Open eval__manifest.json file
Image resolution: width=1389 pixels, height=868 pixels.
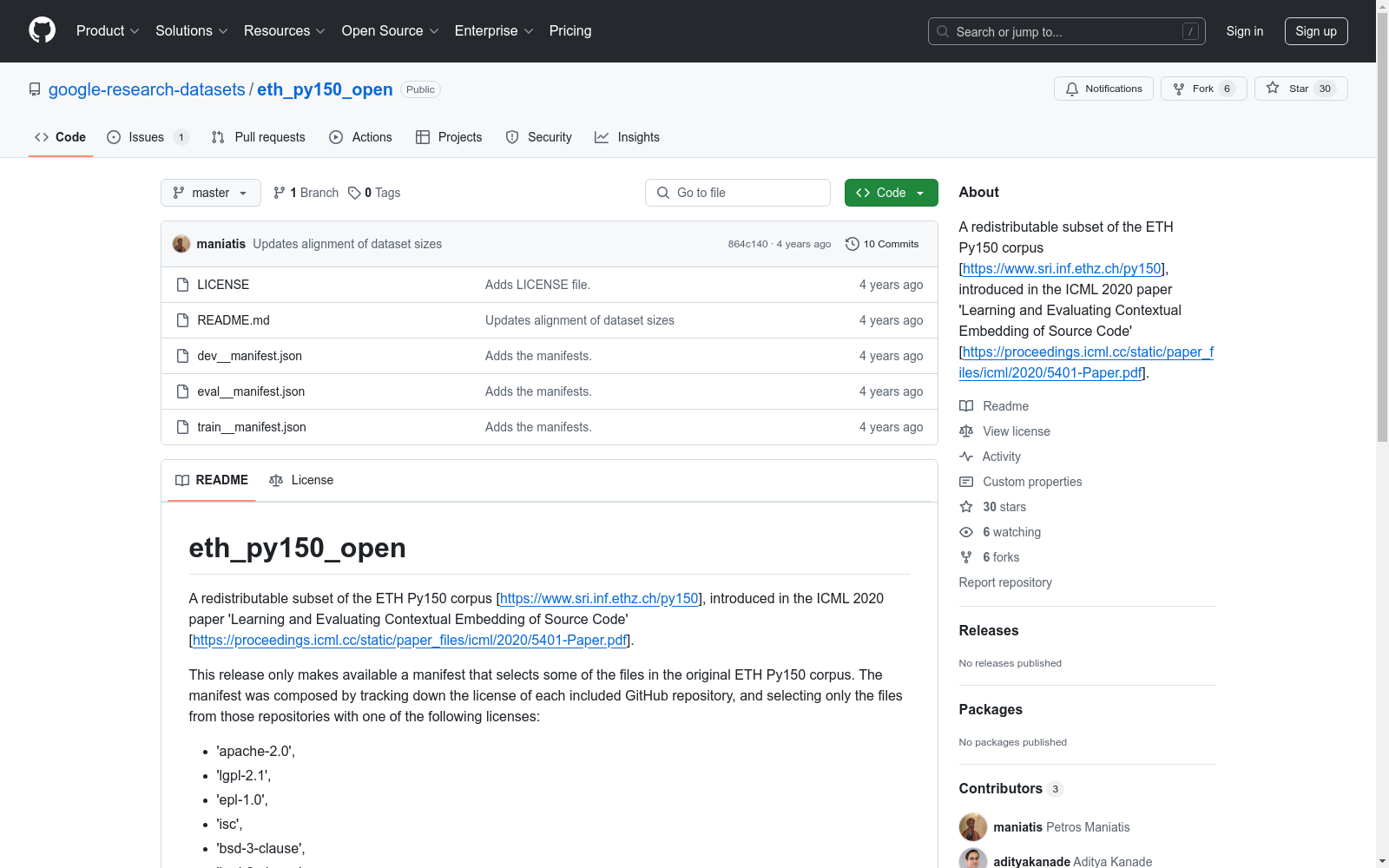tap(251, 391)
